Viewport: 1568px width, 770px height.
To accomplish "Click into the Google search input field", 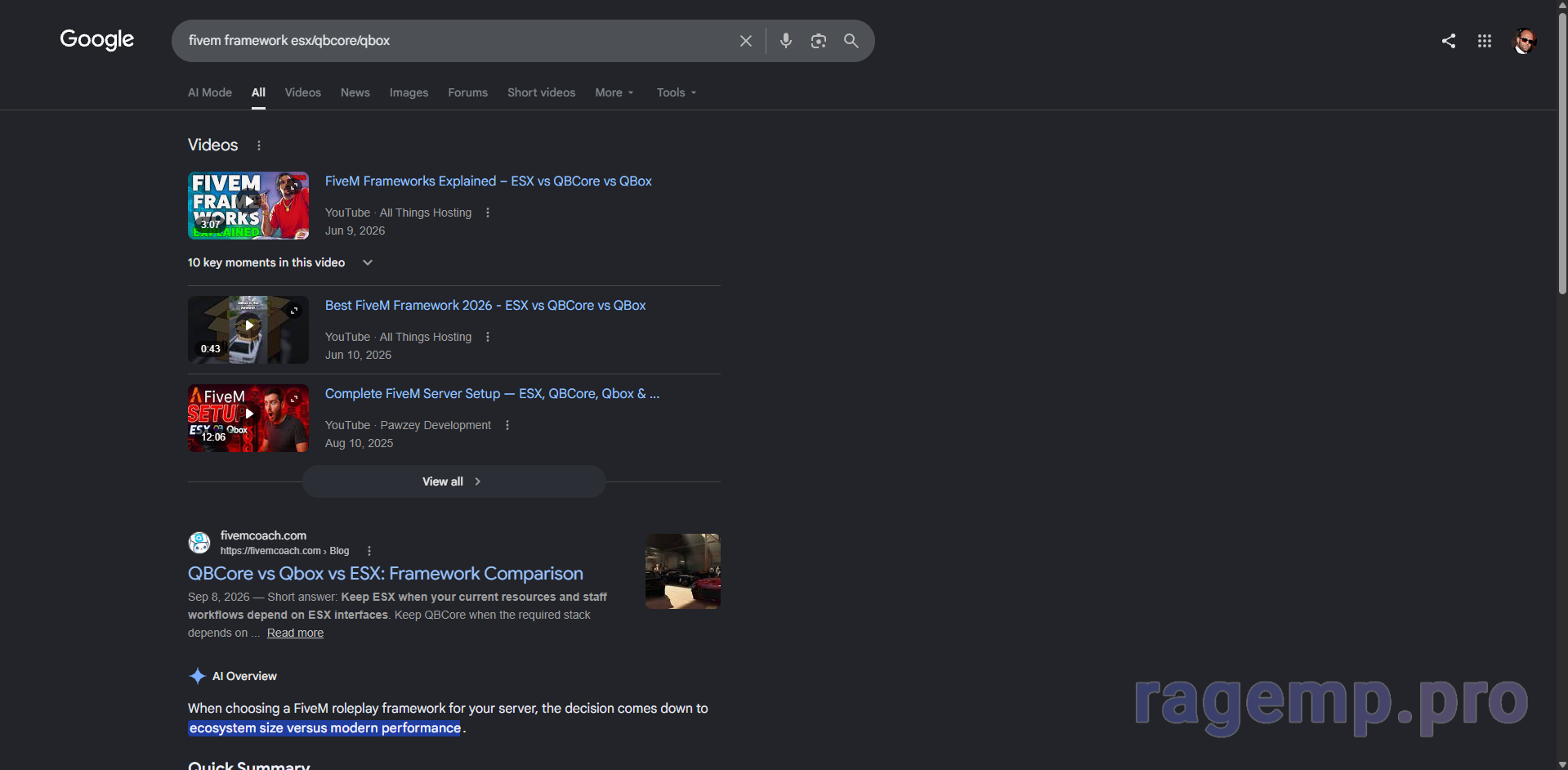I will click(458, 41).
